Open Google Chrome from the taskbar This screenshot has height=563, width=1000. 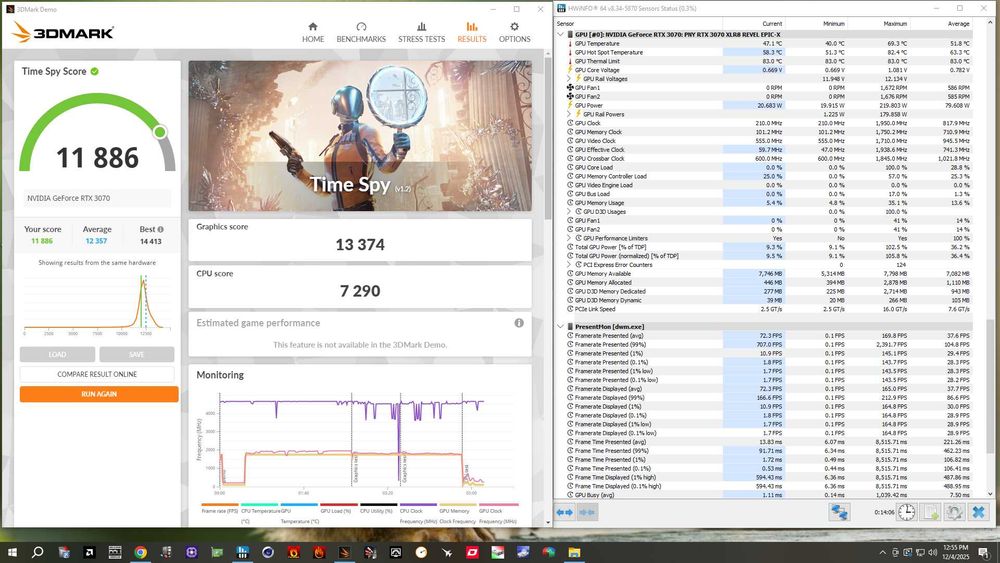(x=140, y=552)
